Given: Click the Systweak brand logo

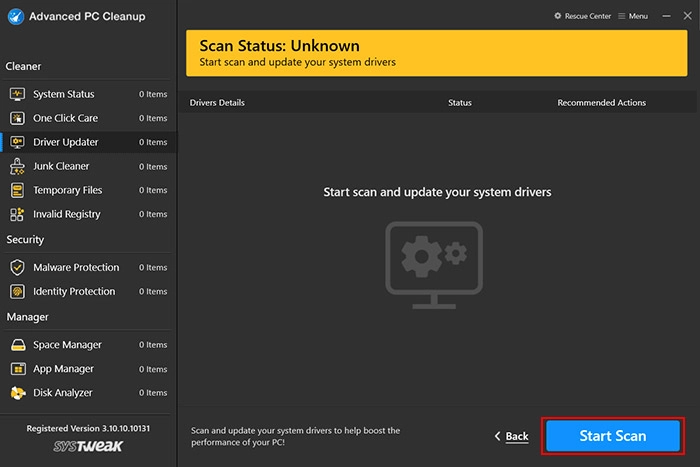Looking at the screenshot, I should click(88, 446).
